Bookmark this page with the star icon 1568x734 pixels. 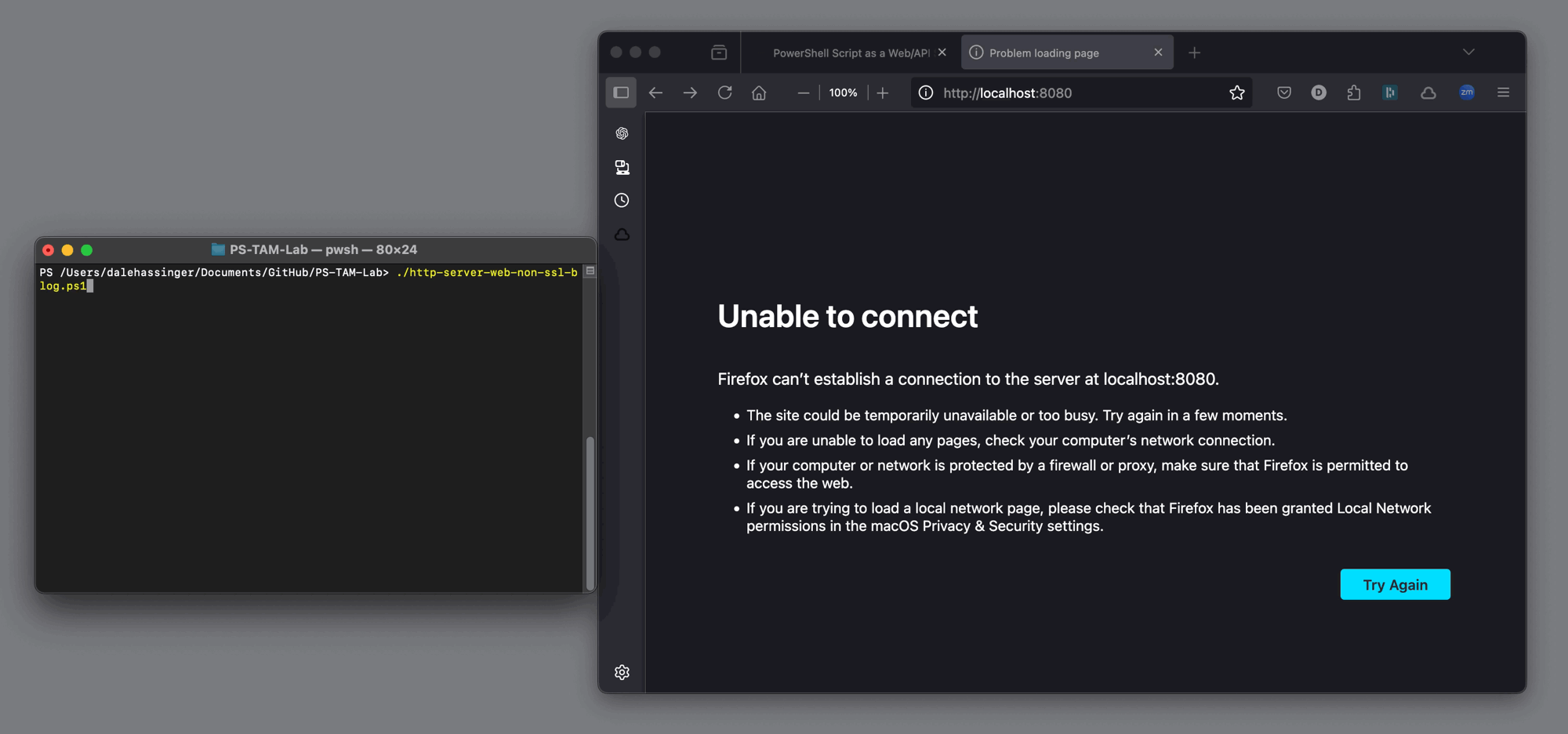click(1236, 93)
